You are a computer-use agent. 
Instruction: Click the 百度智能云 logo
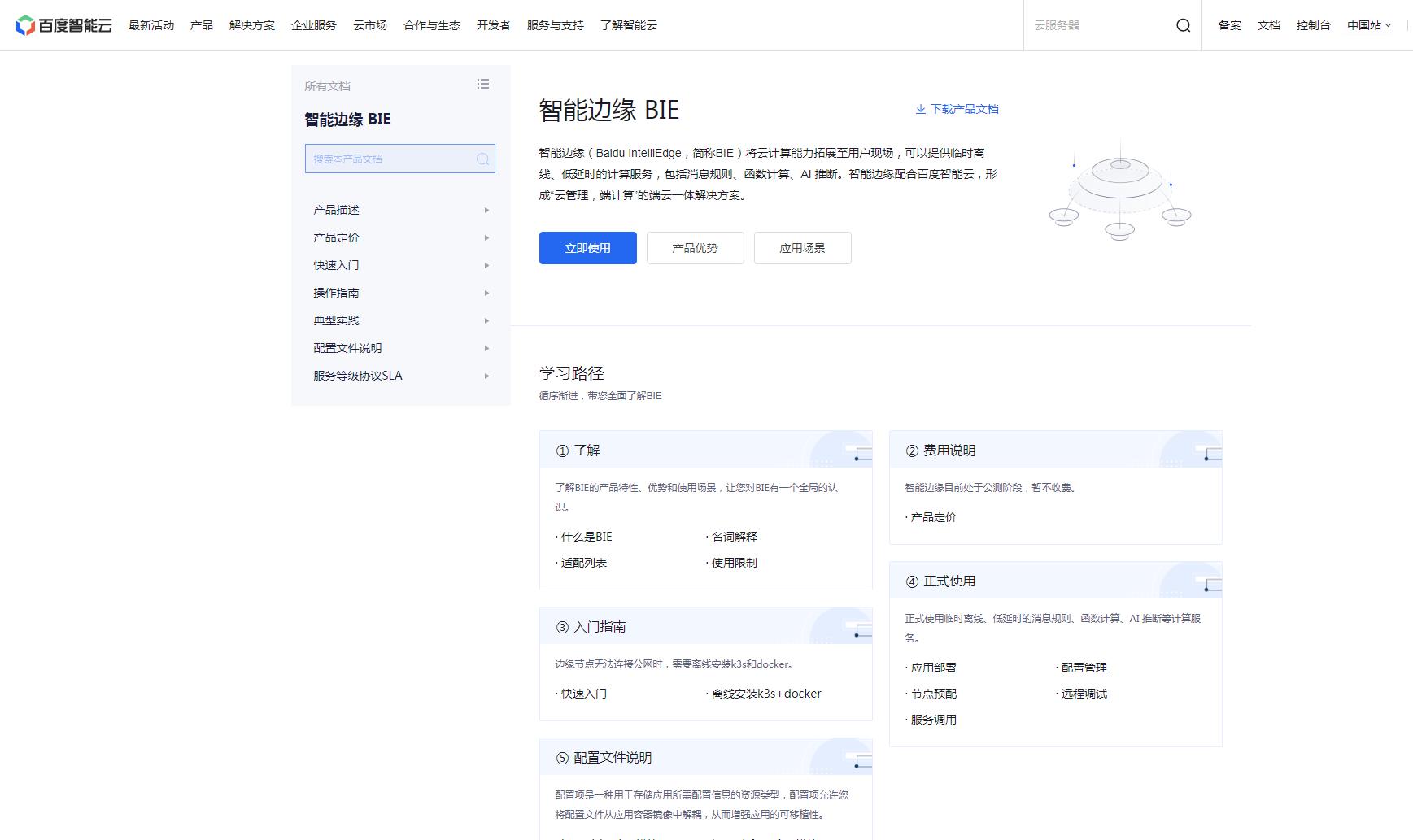click(x=61, y=24)
